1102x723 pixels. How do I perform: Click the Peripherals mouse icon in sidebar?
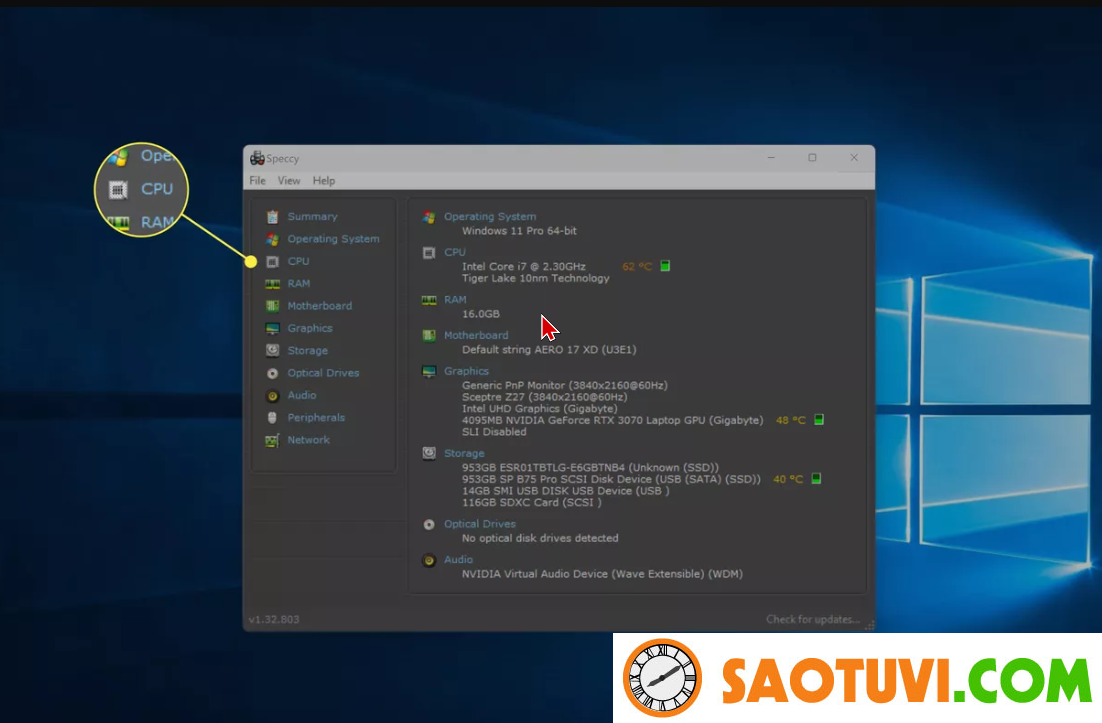coord(273,417)
